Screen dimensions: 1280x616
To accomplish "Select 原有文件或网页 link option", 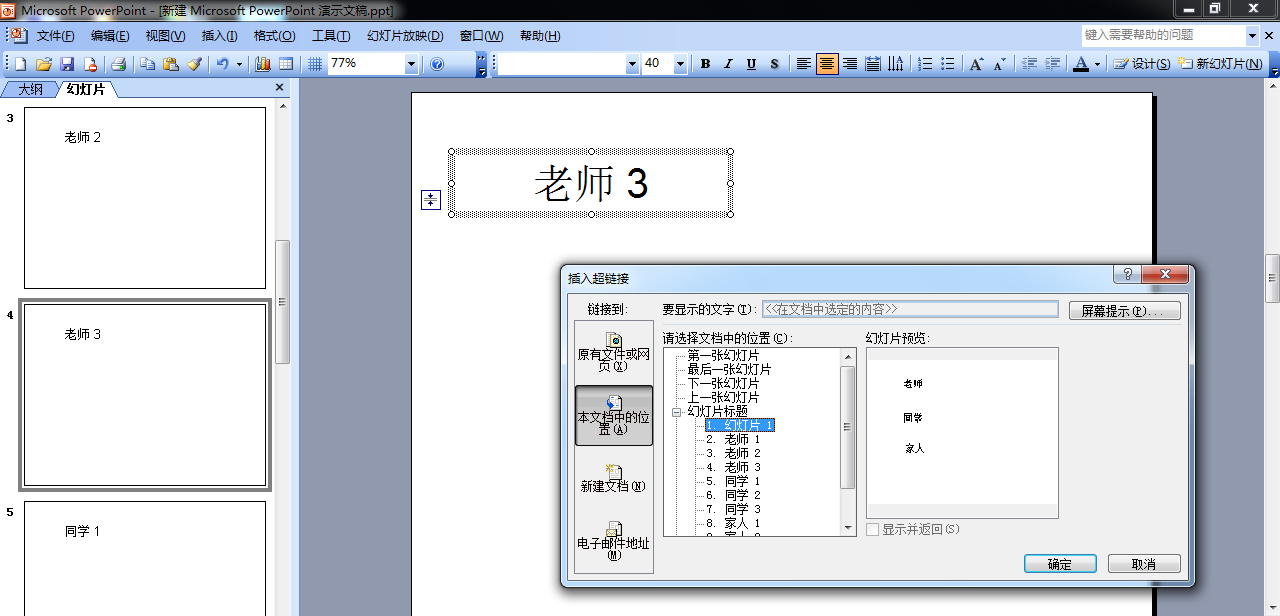I will pyautogui.click(x=614, y=353).
